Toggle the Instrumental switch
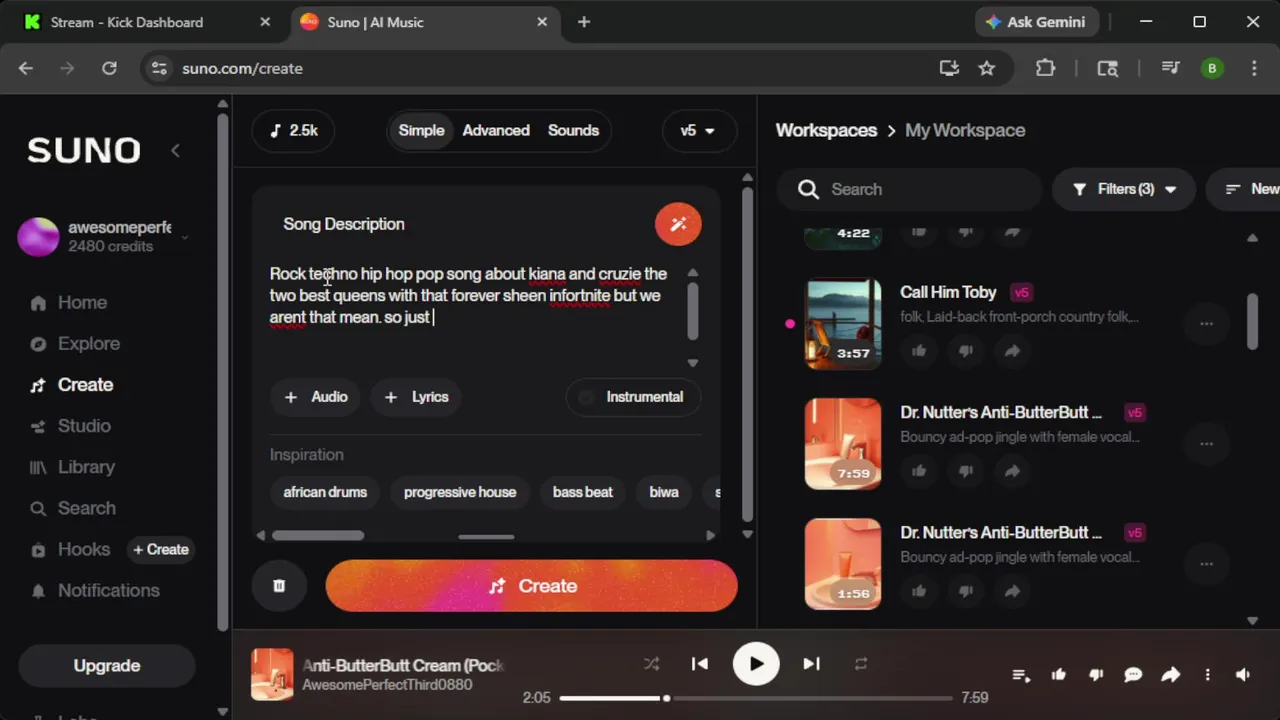This screenshot has height=720, width=1280. pos(632,397)
